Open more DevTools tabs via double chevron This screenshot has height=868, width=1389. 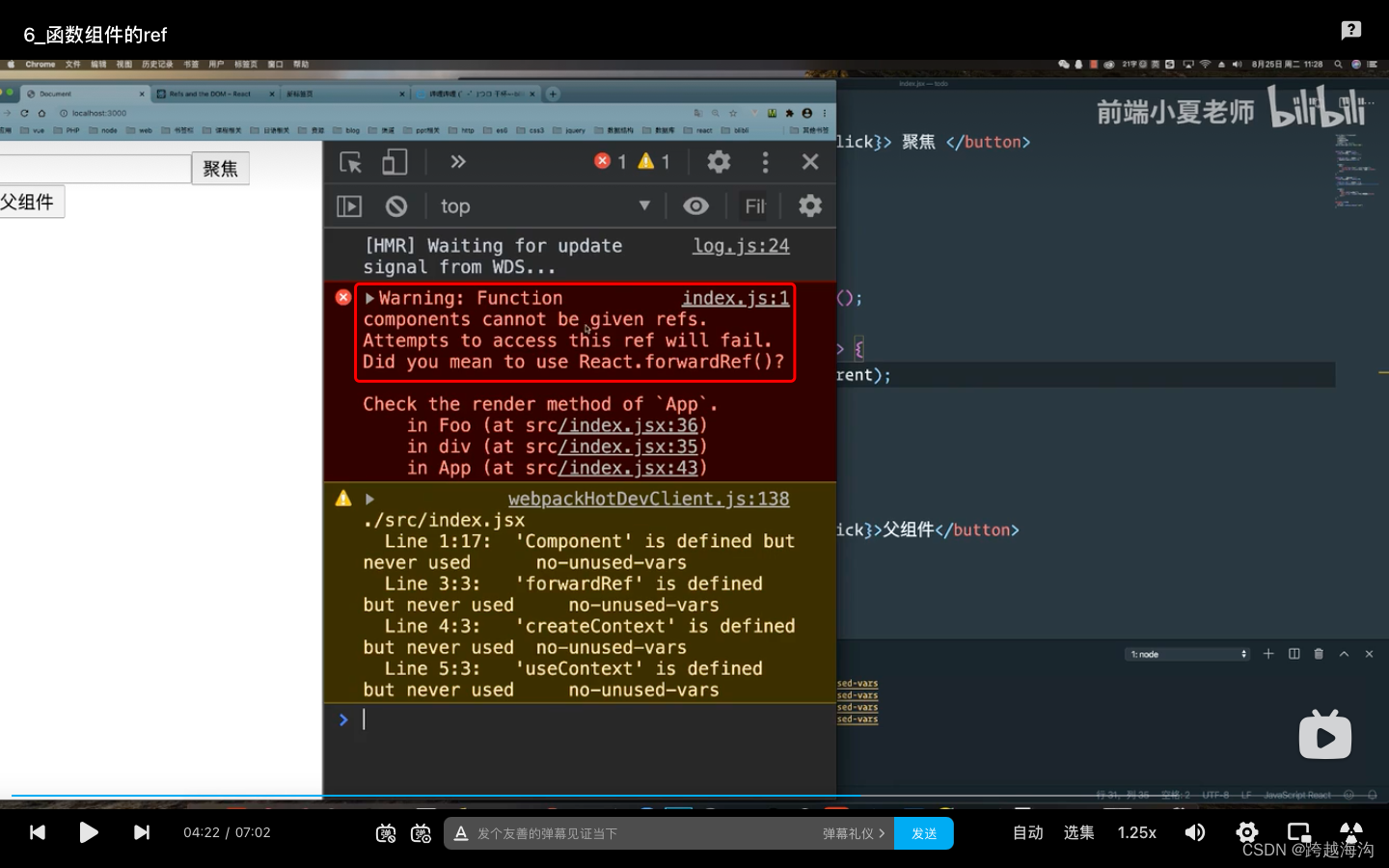tap(458, 162)
